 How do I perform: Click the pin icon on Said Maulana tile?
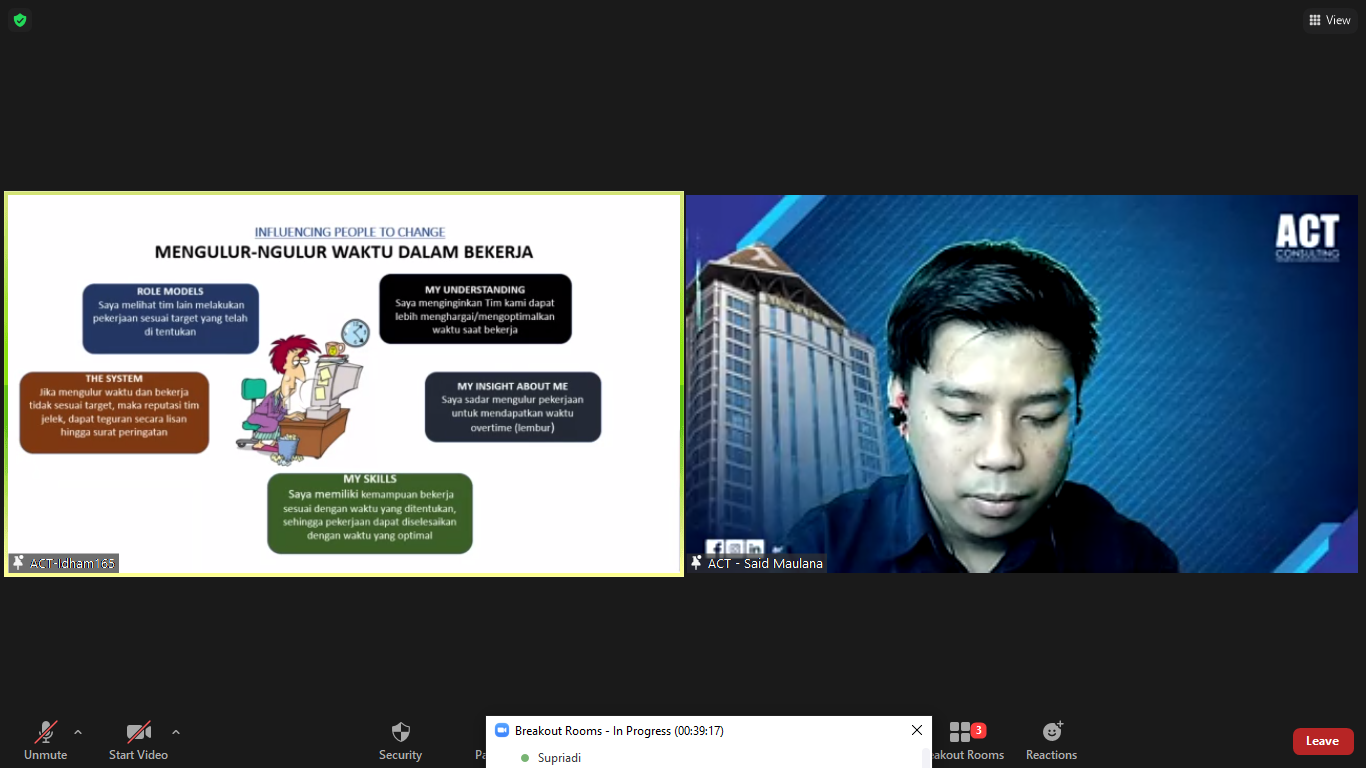pyautogui.click(x=696, y=563)
